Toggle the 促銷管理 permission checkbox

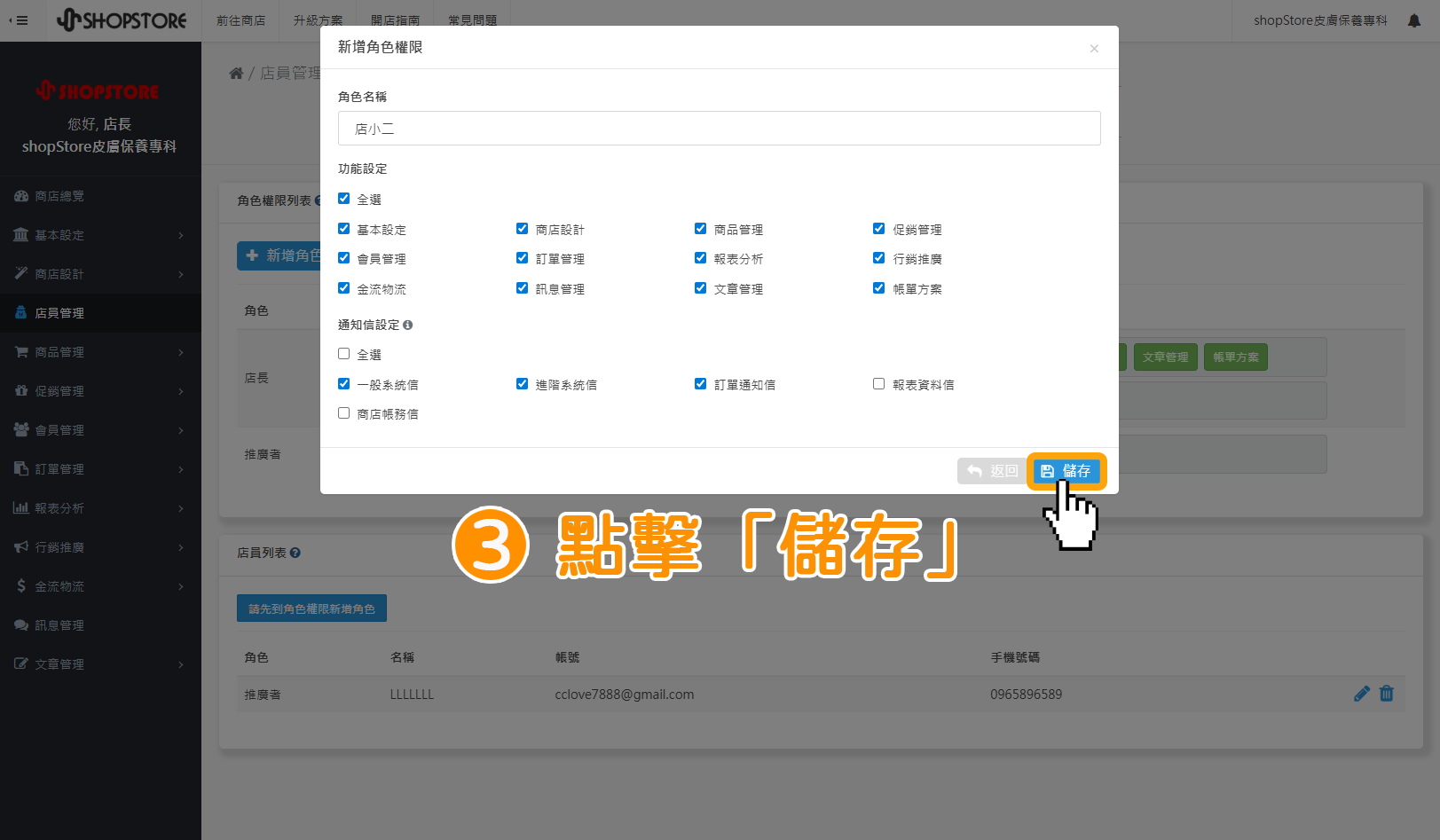coord(879,229)
